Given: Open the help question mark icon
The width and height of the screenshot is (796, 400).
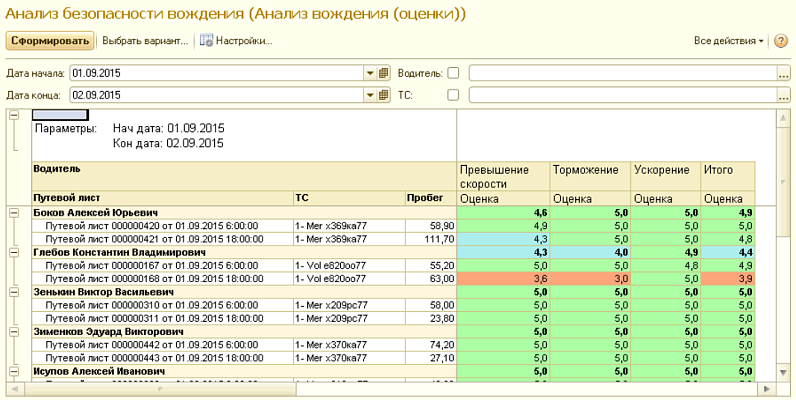Looking at the screenshot, I should (x=781, y=41).
